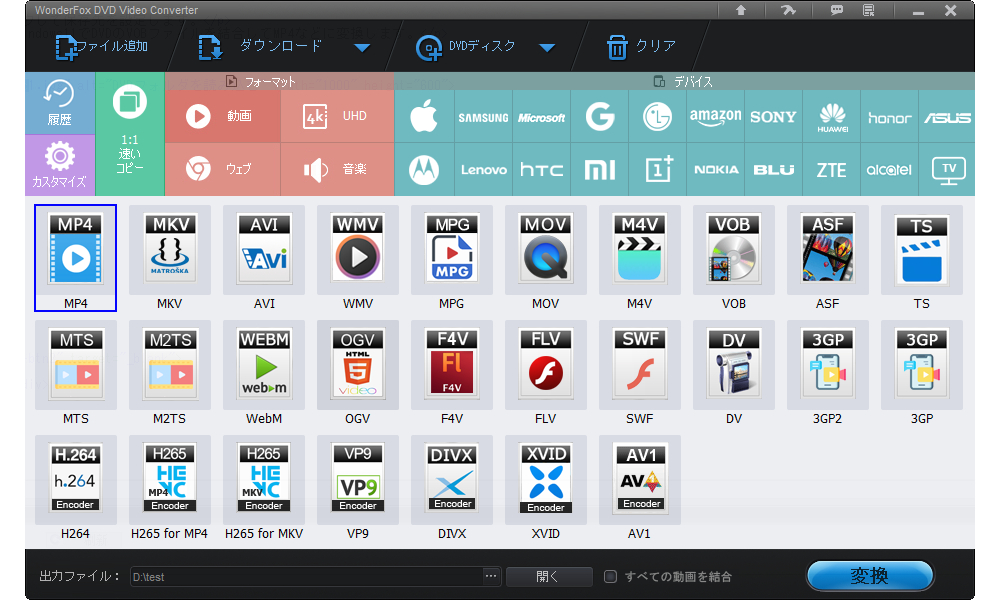
Task: Switch to the 音楽 music format tab
Action: tap(338, 169)
